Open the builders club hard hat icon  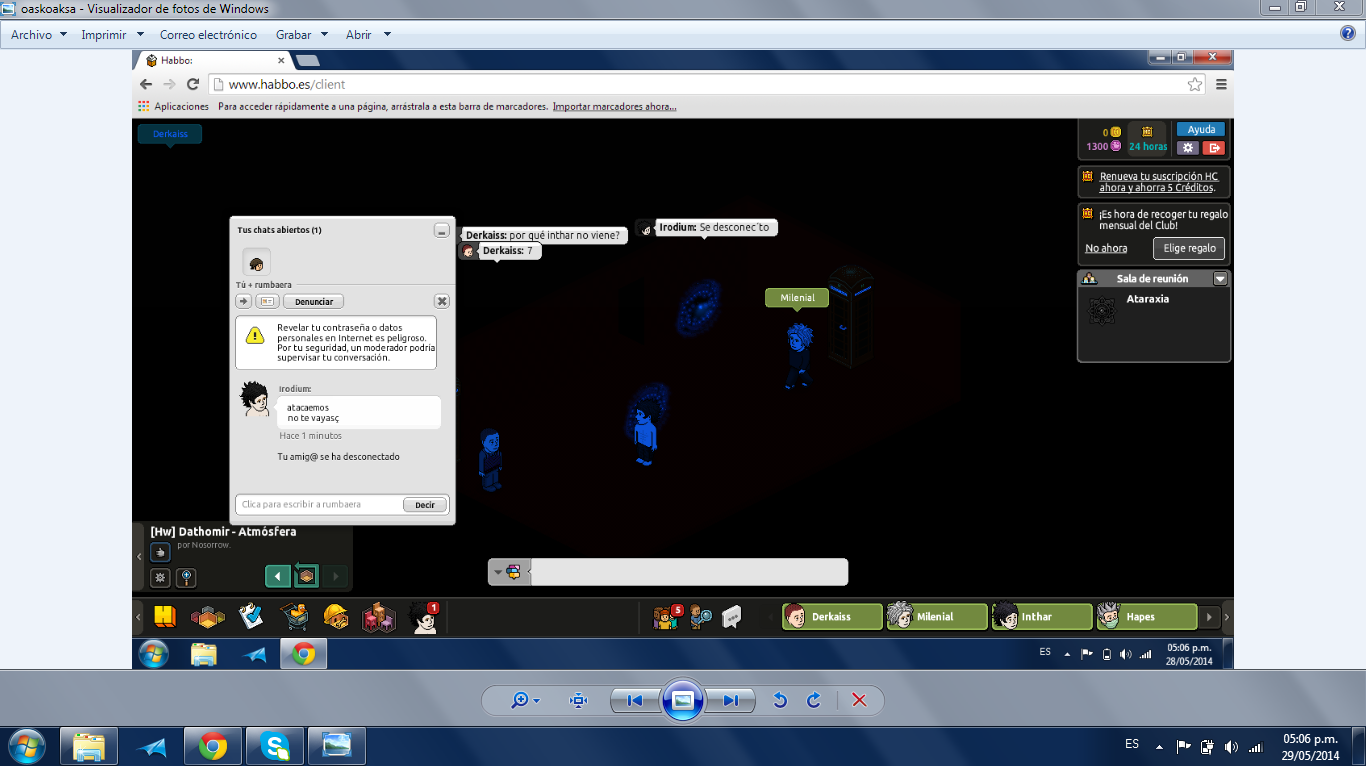[x=336, y=617]
